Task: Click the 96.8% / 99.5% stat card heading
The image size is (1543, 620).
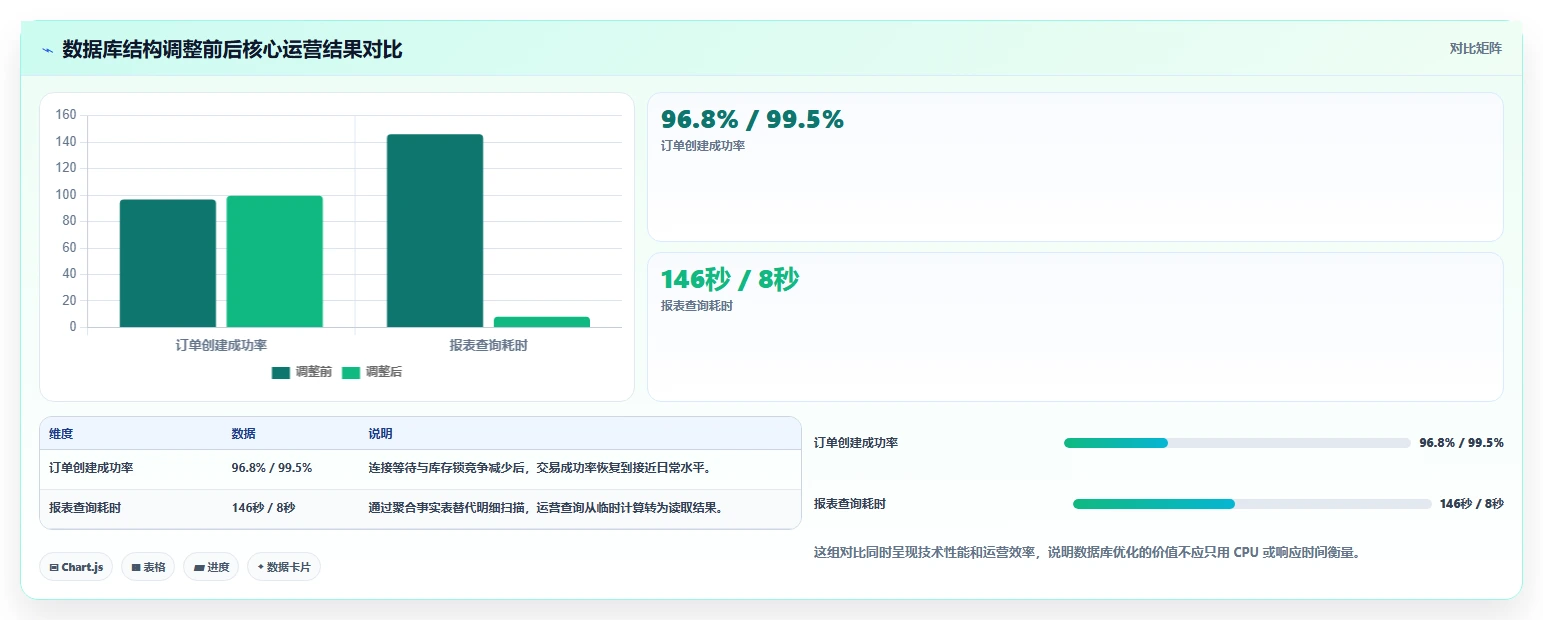Action: 752,119
